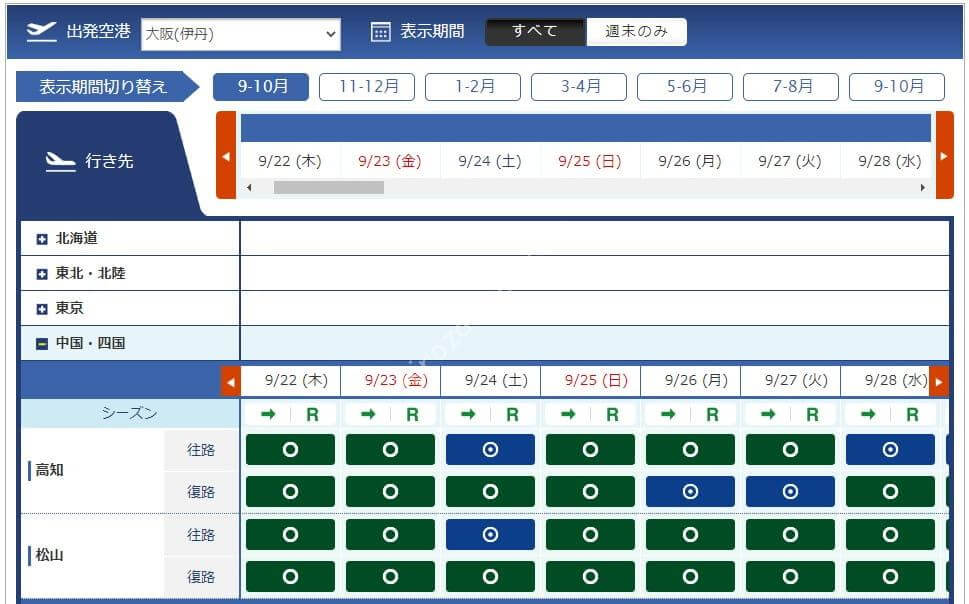The image size is (969, 604).
Task: Click the 表示期間切り替え label
Action: pos(103,87)
